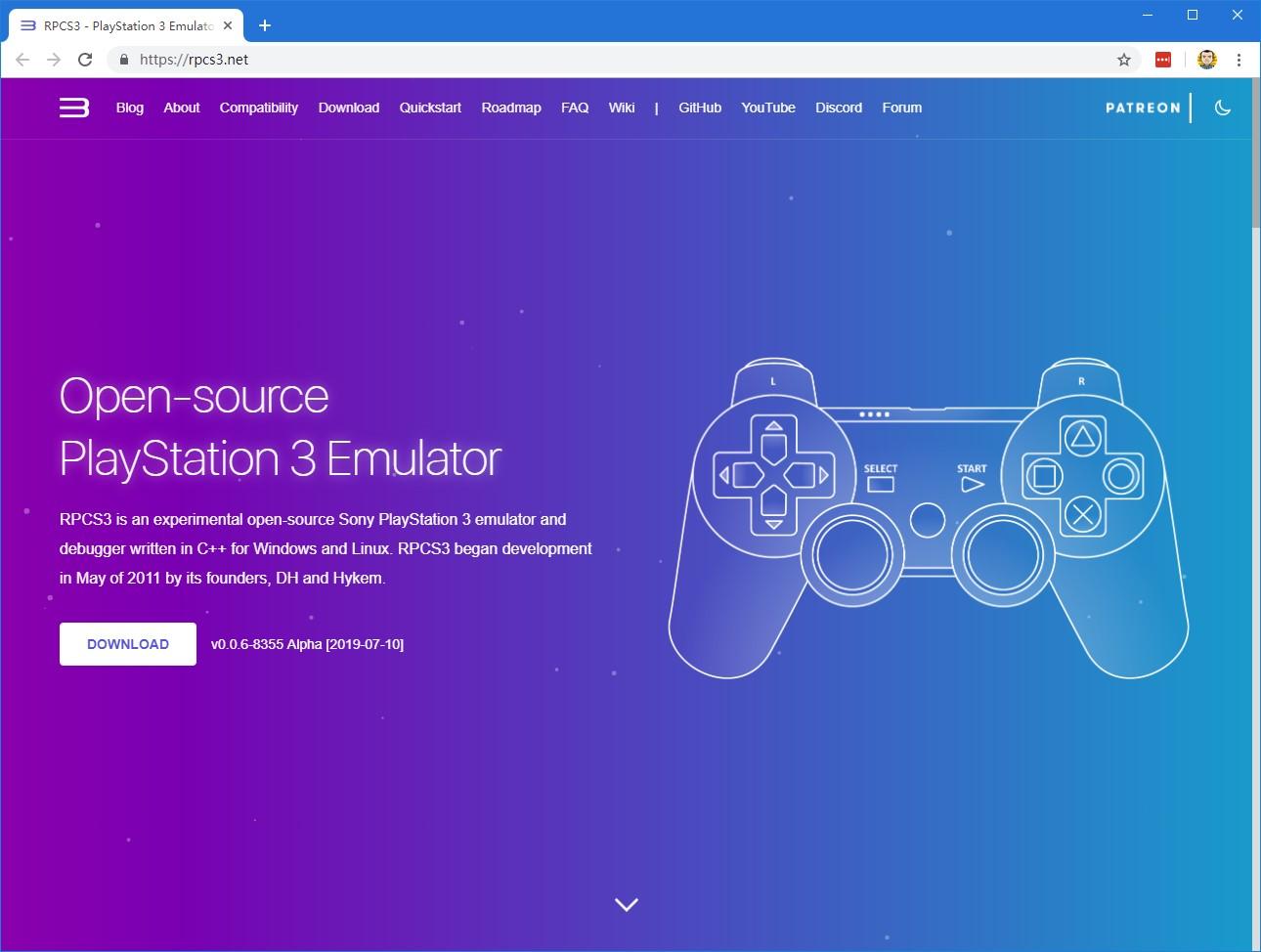Open the Blog page
The width and height of the screenshot is (1261, 952).
pyautogui.click(x=130, y=108)
